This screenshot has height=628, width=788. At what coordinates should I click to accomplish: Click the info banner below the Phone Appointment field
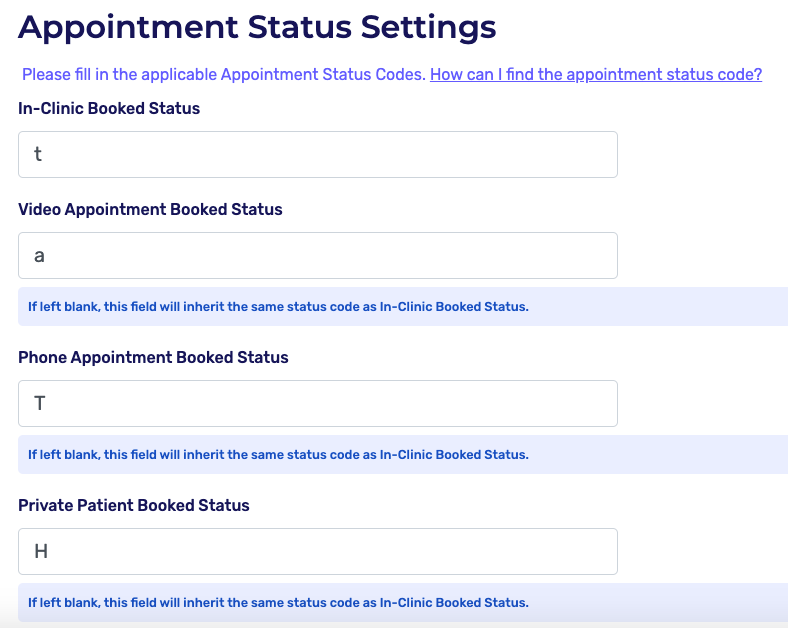click(400, 455)
